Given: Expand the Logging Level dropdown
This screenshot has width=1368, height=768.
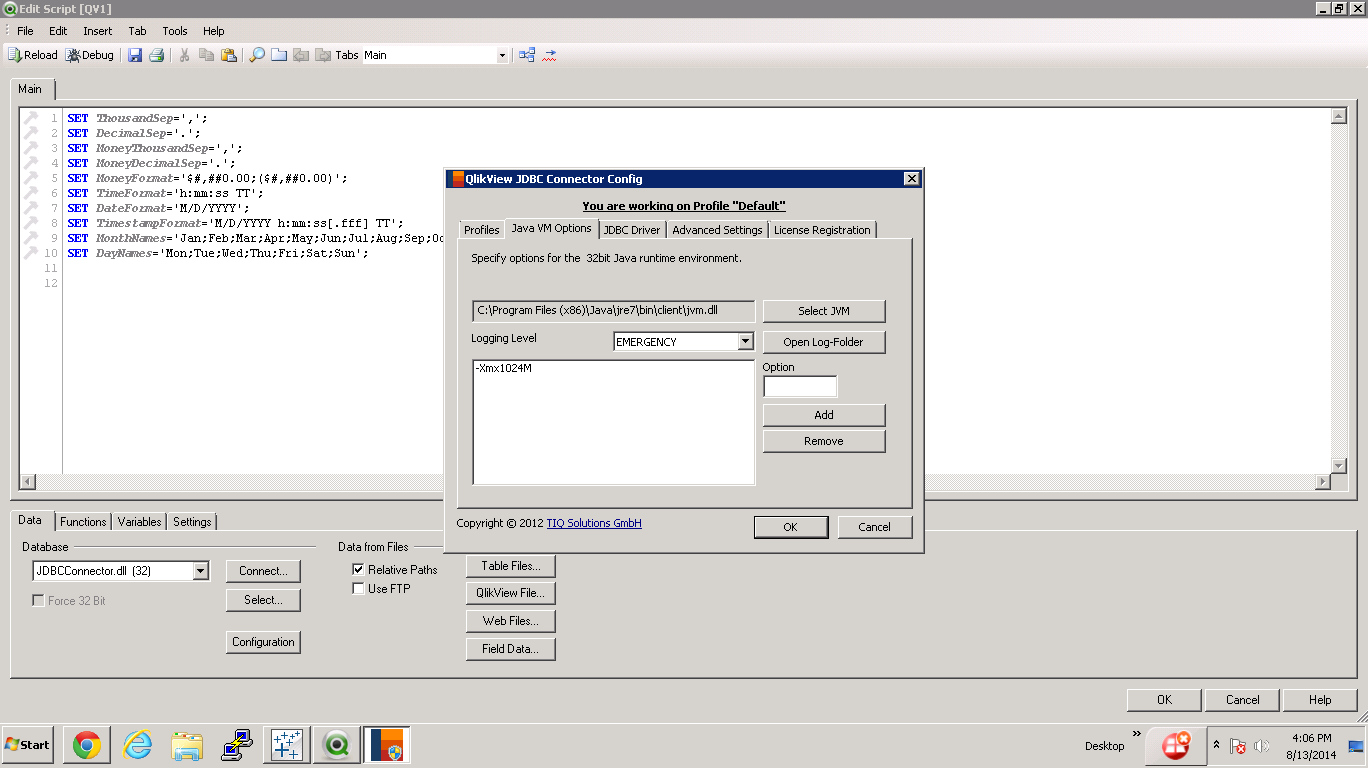Looking at the screenshot, I should [x=745, y=342].
